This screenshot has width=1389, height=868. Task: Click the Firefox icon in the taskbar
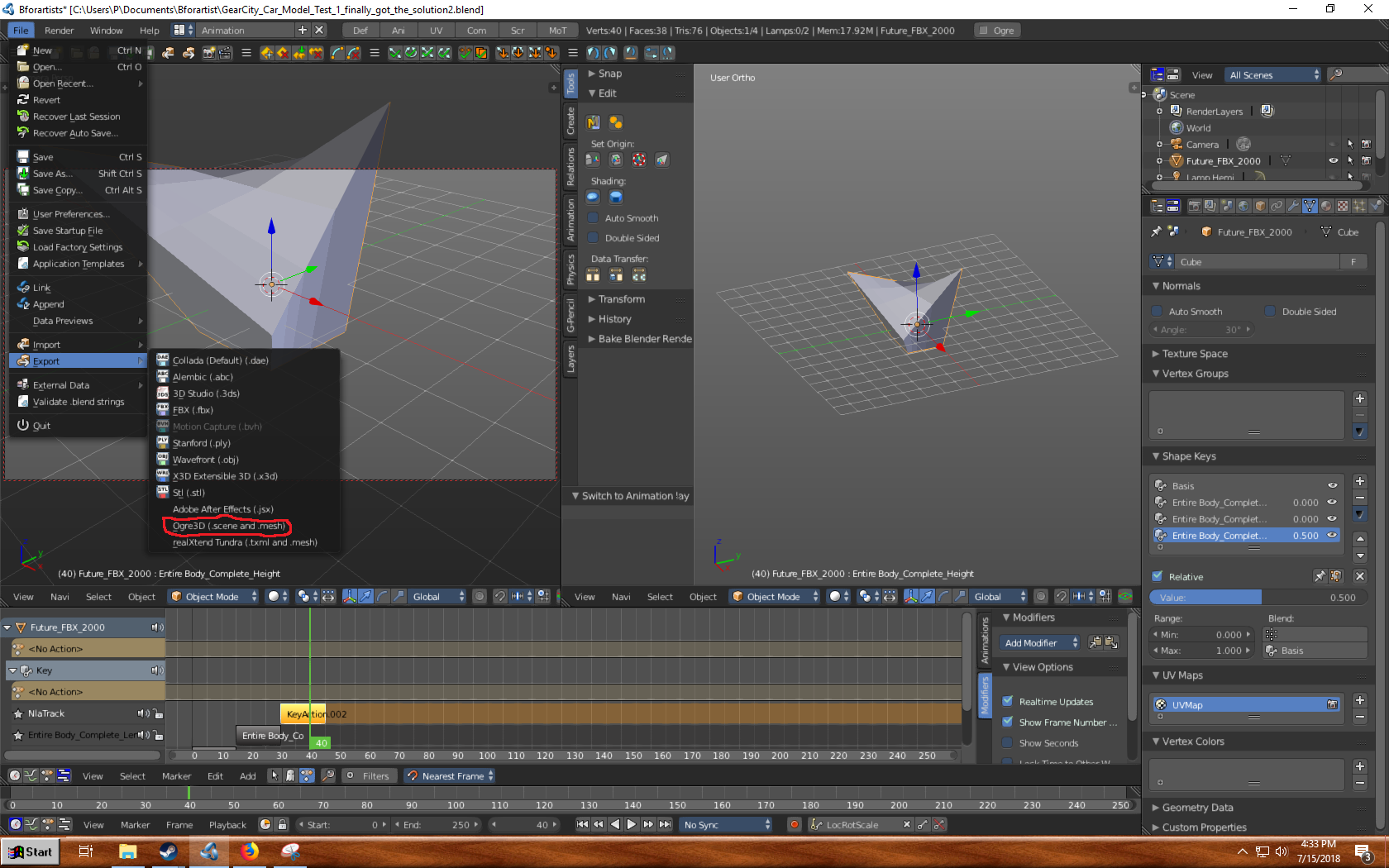(x=249, y=851)
